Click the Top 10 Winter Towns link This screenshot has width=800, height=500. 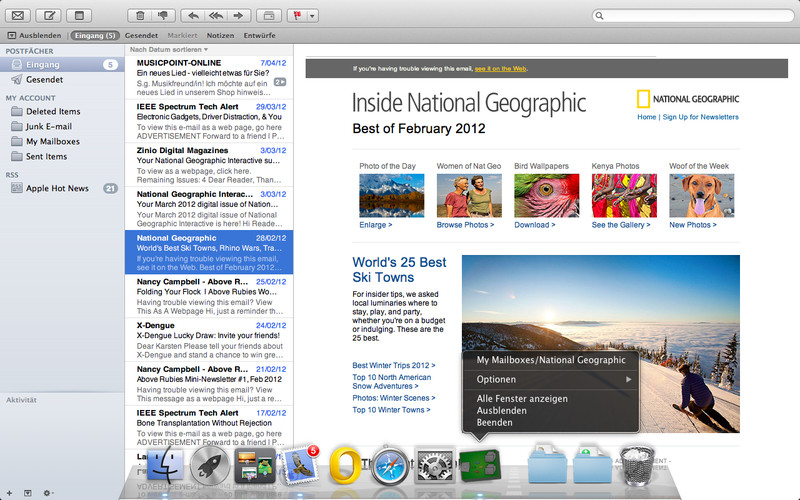pyautogui.click(x=391, y=410)
